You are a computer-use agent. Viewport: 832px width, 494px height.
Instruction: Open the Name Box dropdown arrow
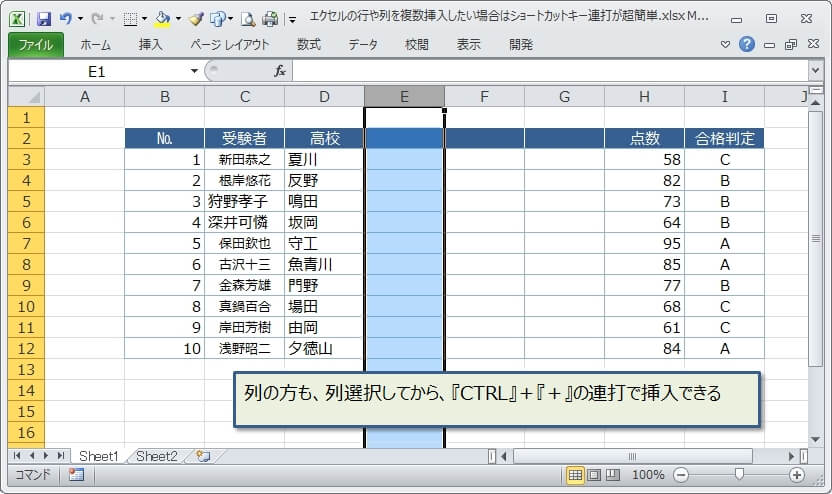pos(194,71)
